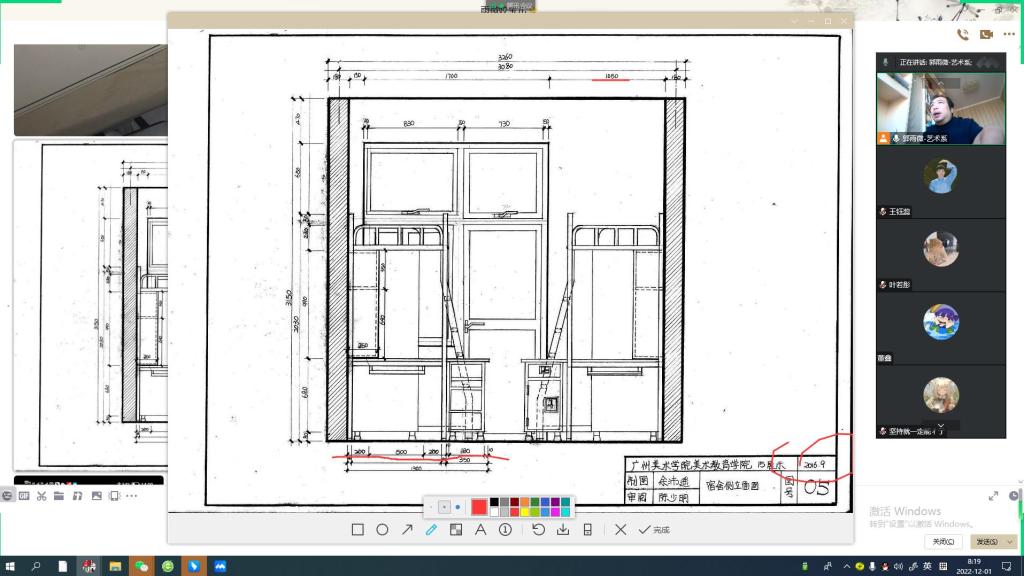1024x576 pixels.
Task: Show hidden system tray icons
Action: (845, 567)
